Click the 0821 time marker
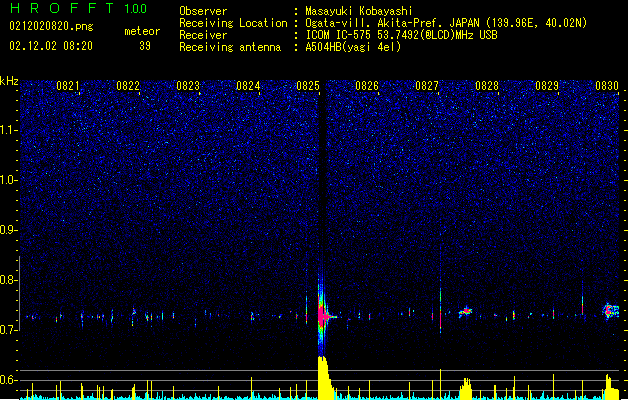 click(x=68, y=86)
